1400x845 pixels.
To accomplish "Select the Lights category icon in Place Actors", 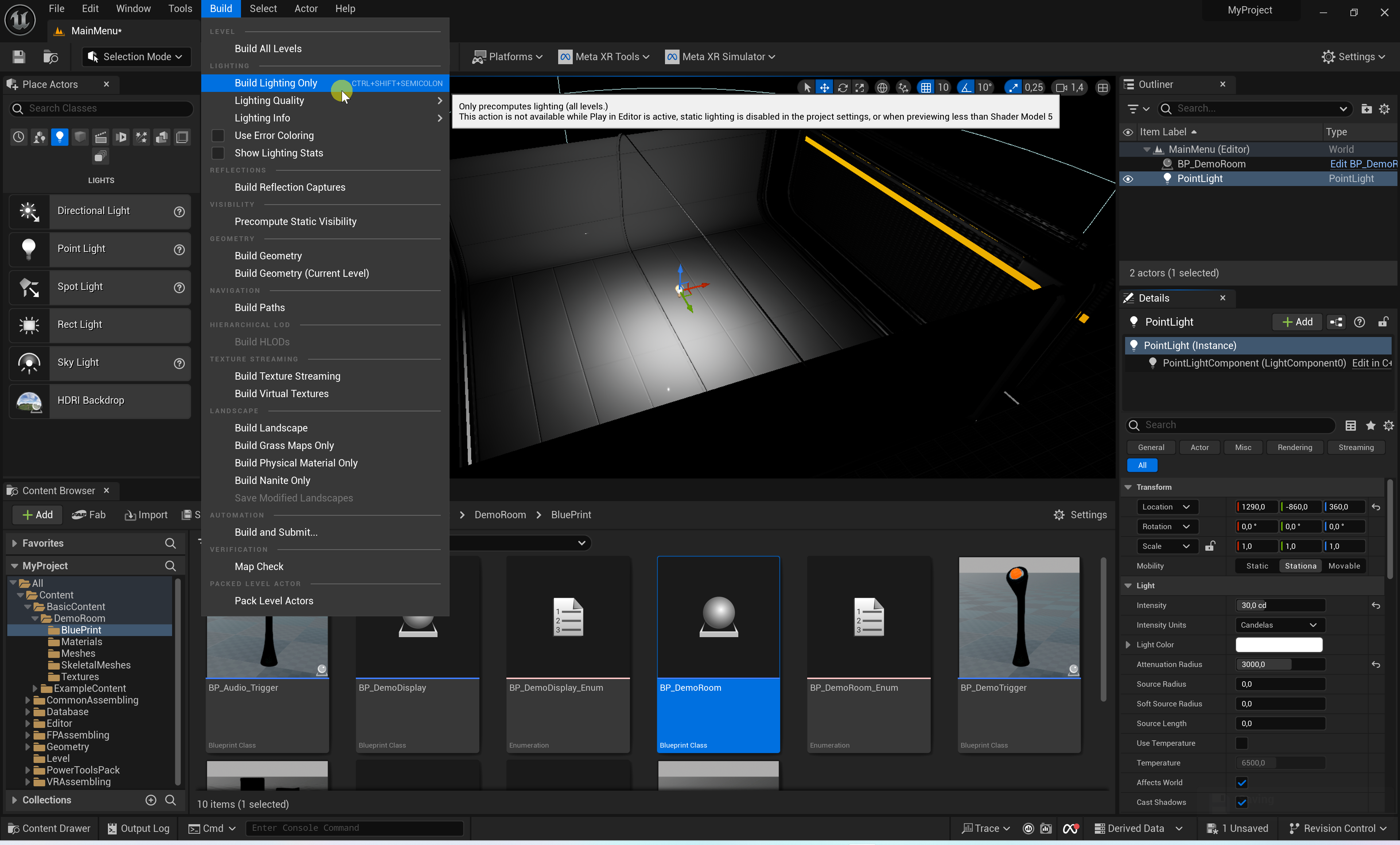I will [x=59, y=137].
